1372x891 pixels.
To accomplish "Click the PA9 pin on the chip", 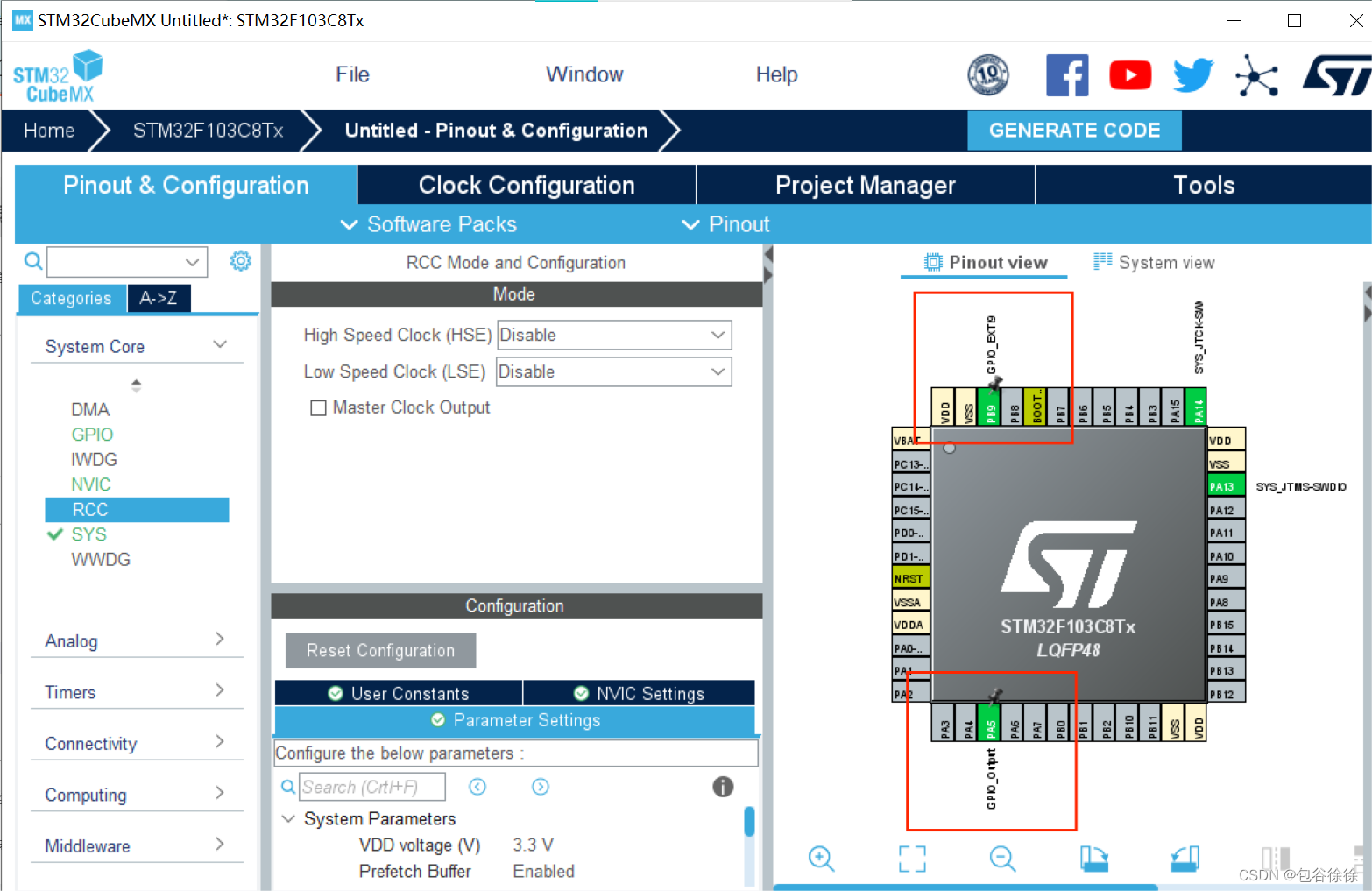I will pos(1226,579).
